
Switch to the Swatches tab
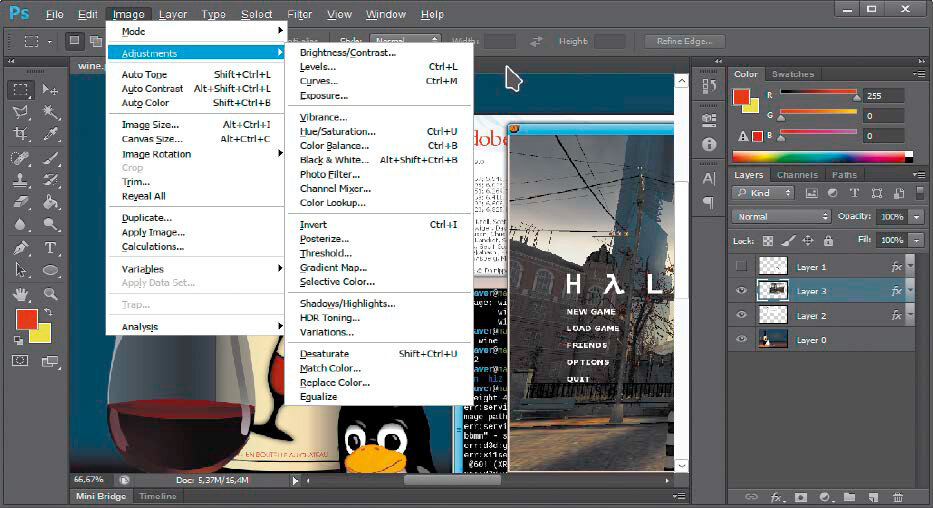pos(793,74)
